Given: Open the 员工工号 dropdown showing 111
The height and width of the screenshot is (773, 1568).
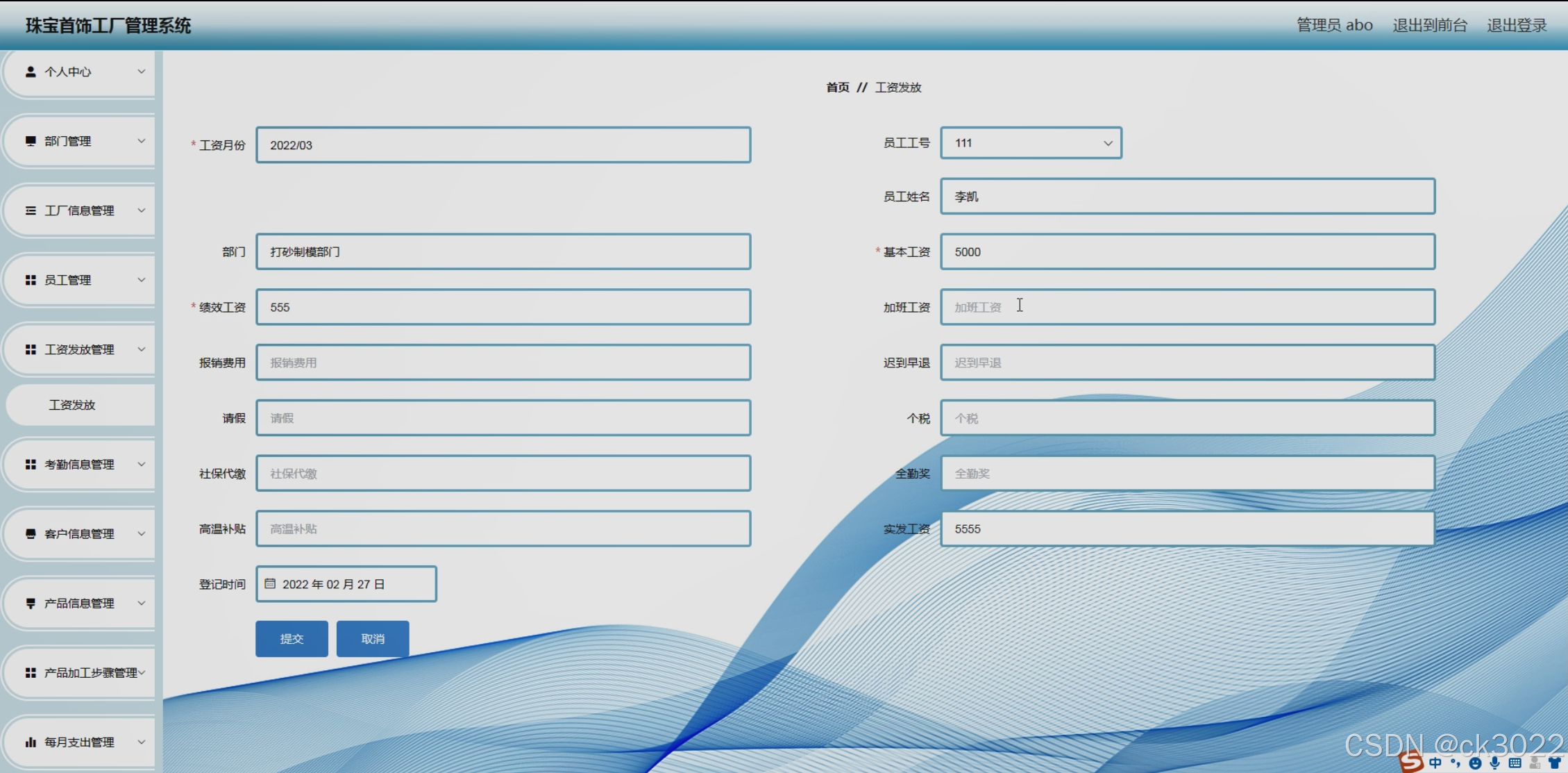Looking at the screenshot, I should 1031,143.
